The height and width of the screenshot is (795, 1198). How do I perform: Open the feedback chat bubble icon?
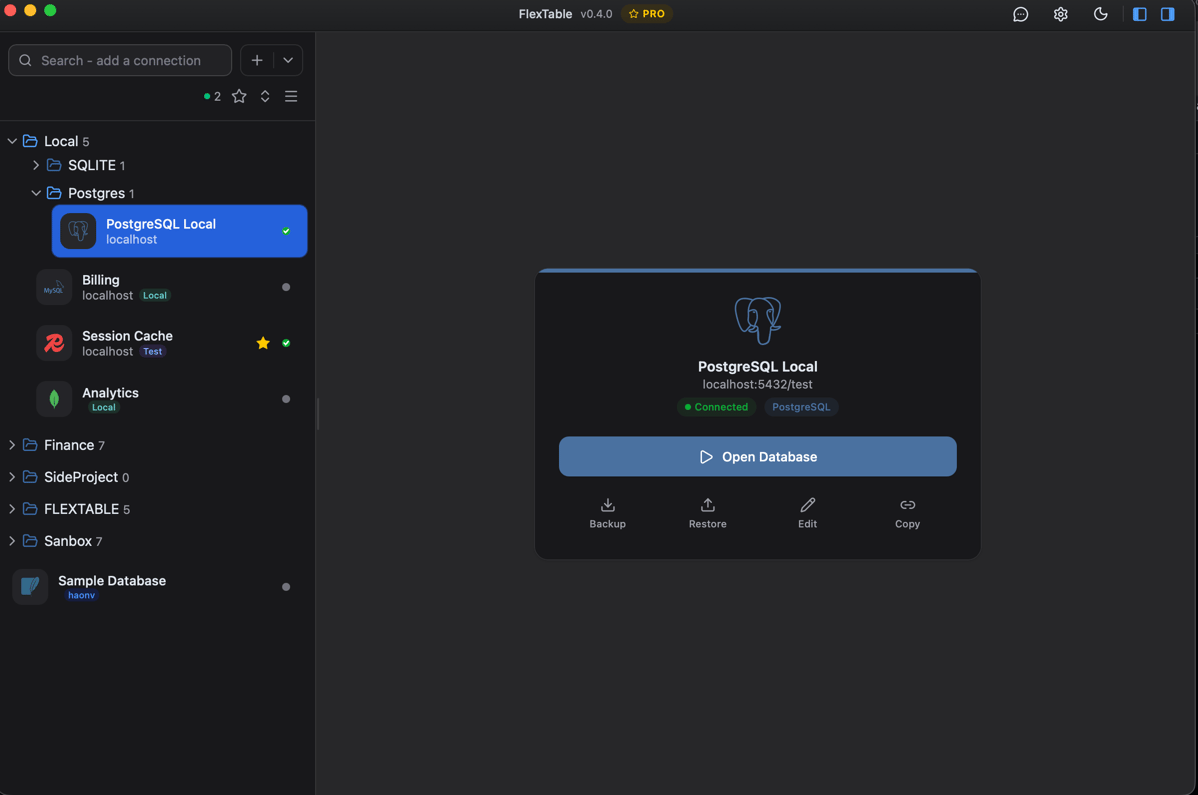[x=1020, y=15]
